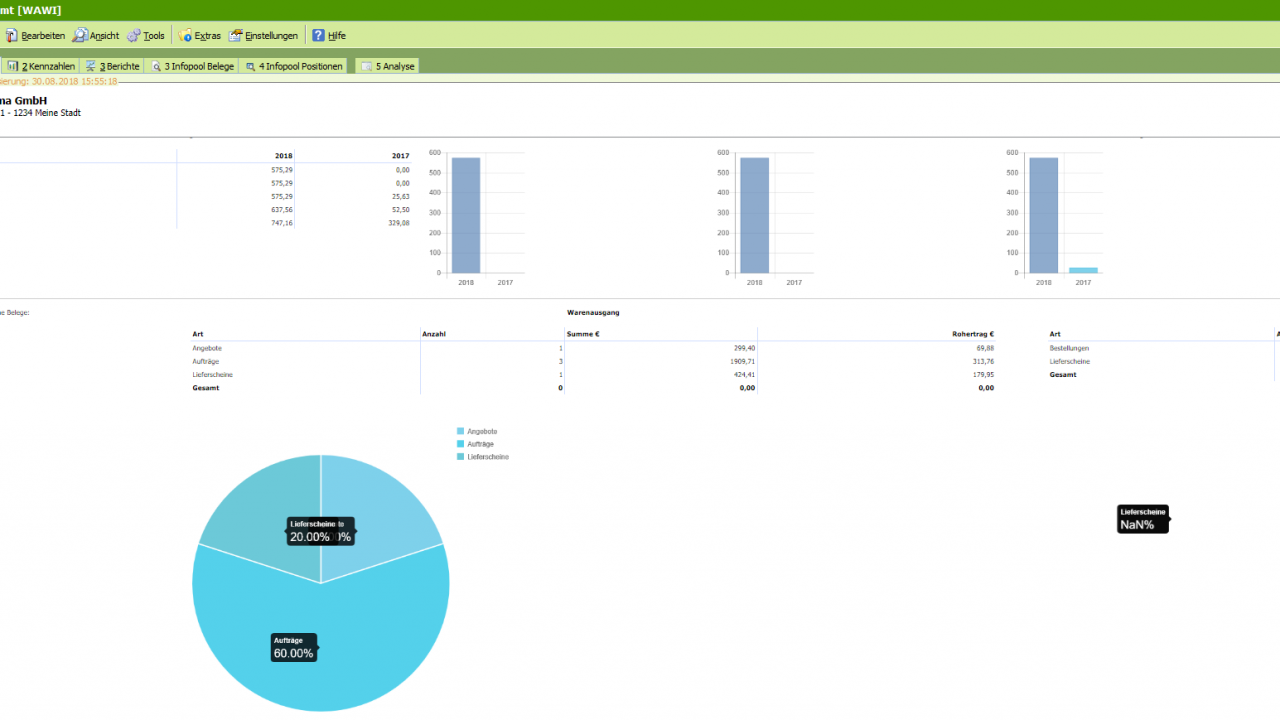The image size is (1280, 720).
Task: Click the blue Hilfe question mark icon
Action: [x=318, y=35]
